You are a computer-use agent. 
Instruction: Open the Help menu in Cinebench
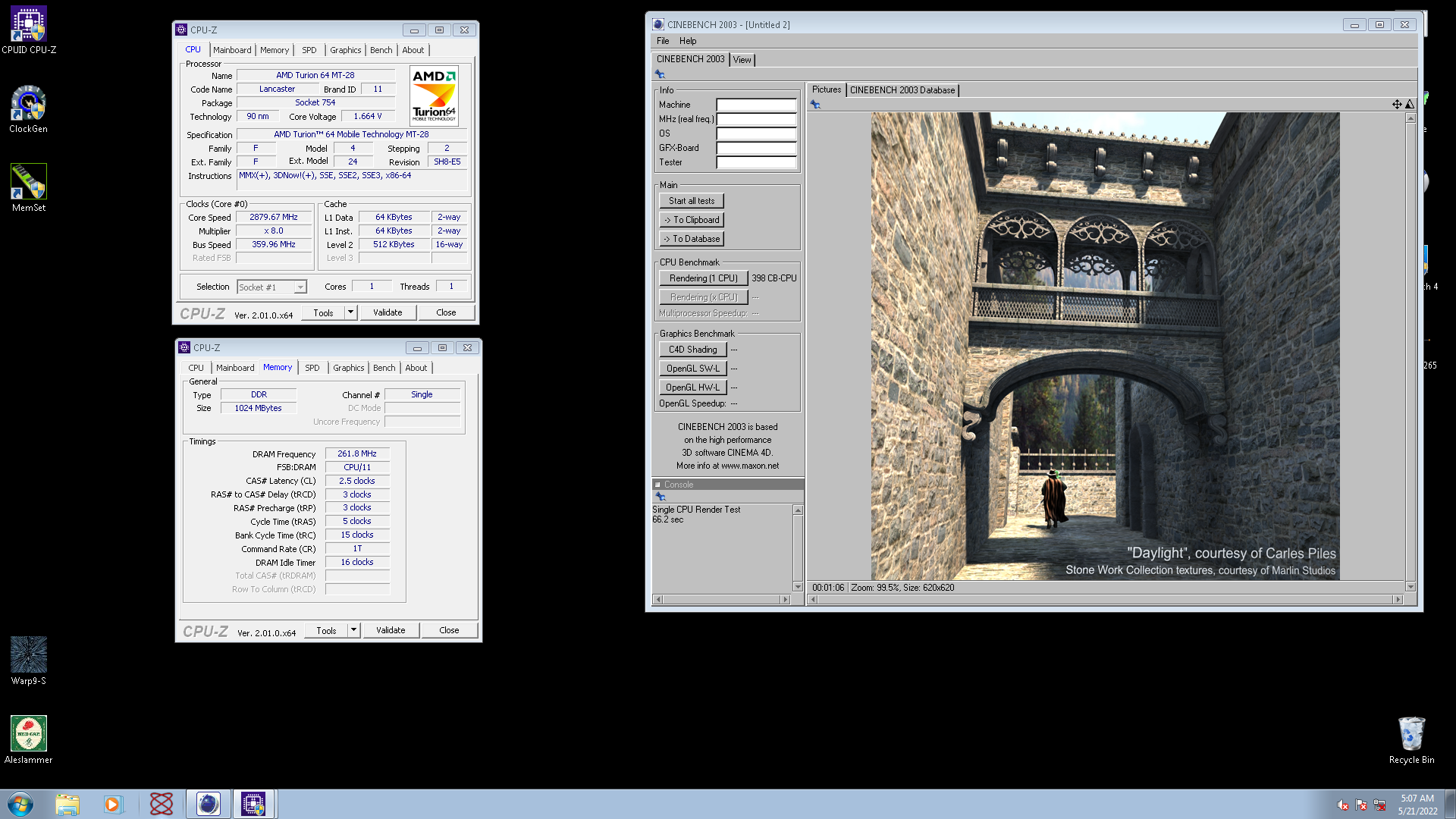tap(688, 41)
